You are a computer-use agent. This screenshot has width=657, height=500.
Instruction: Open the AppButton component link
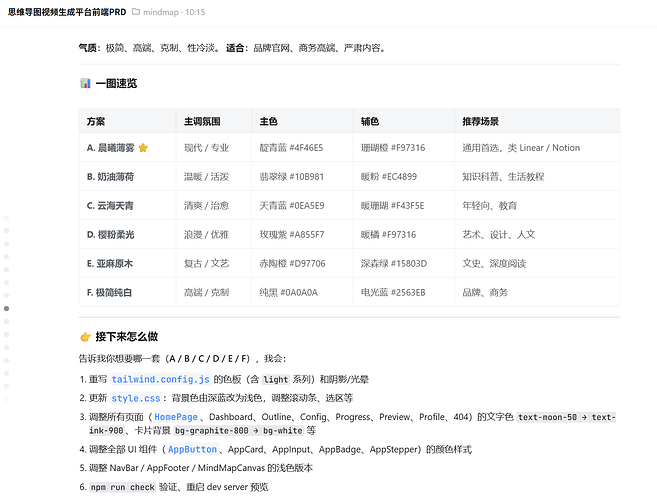[x=192, y=449]
